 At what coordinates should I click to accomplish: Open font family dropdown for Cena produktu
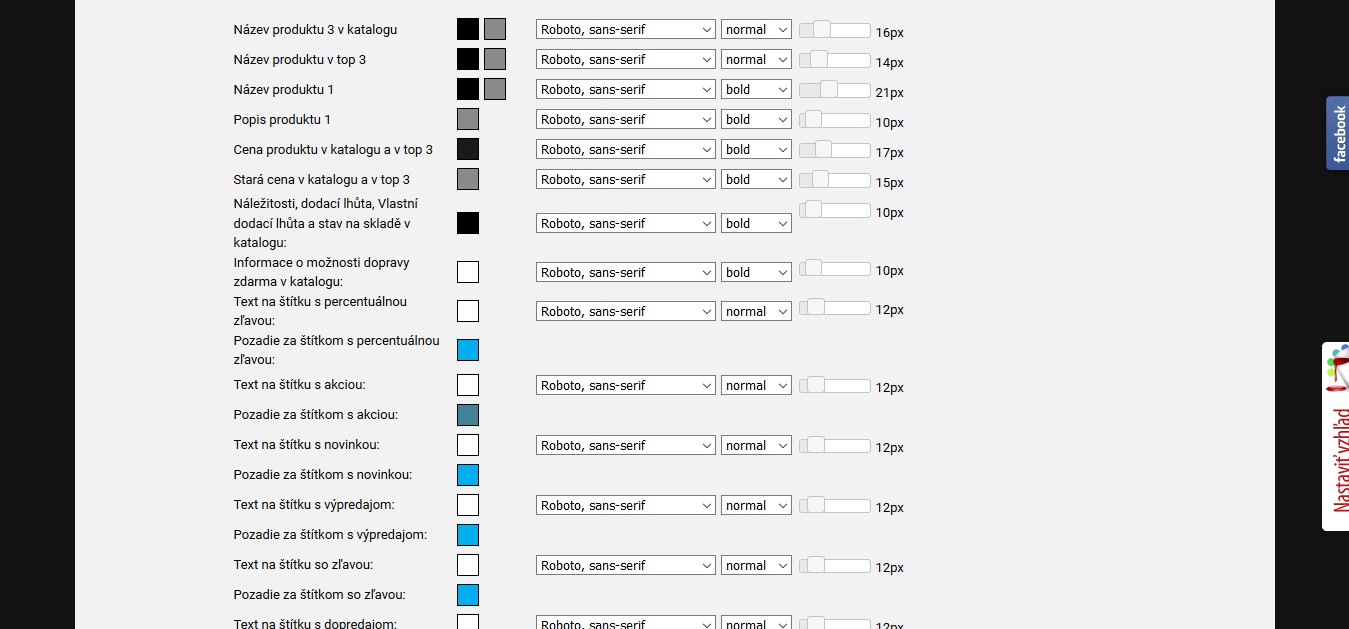pos(626,150)
